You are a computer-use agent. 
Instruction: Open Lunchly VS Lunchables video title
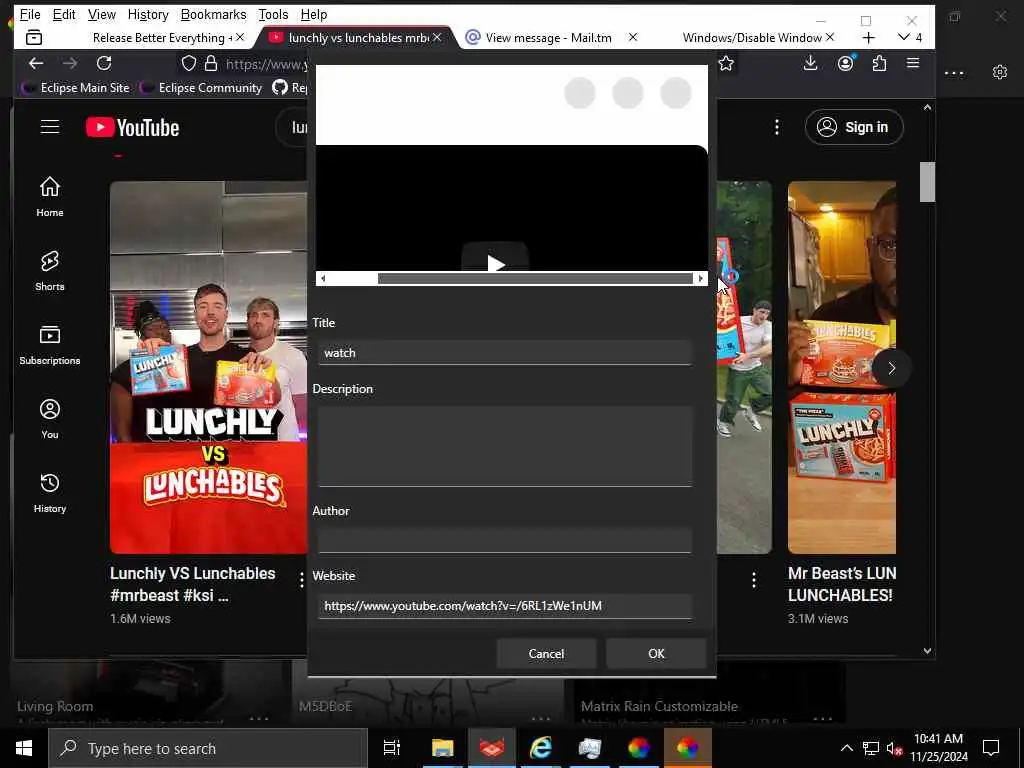(193, 584)
